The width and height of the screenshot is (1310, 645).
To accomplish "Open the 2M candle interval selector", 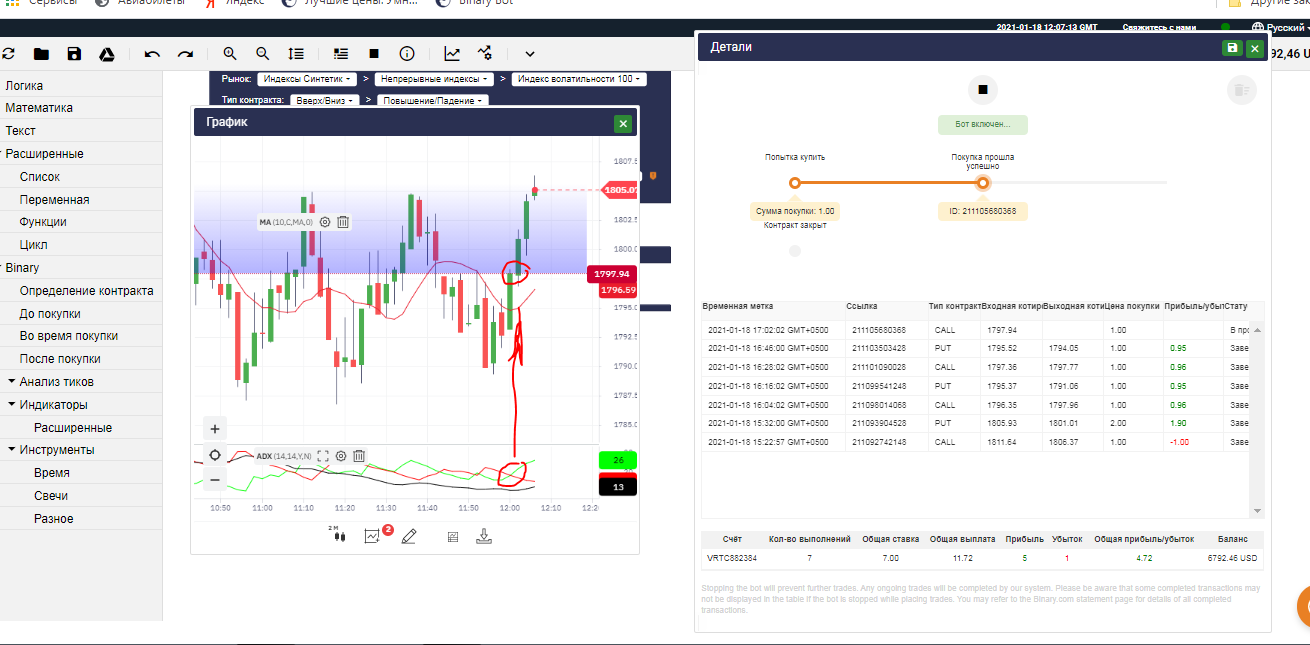I will (x=339, y=534).
